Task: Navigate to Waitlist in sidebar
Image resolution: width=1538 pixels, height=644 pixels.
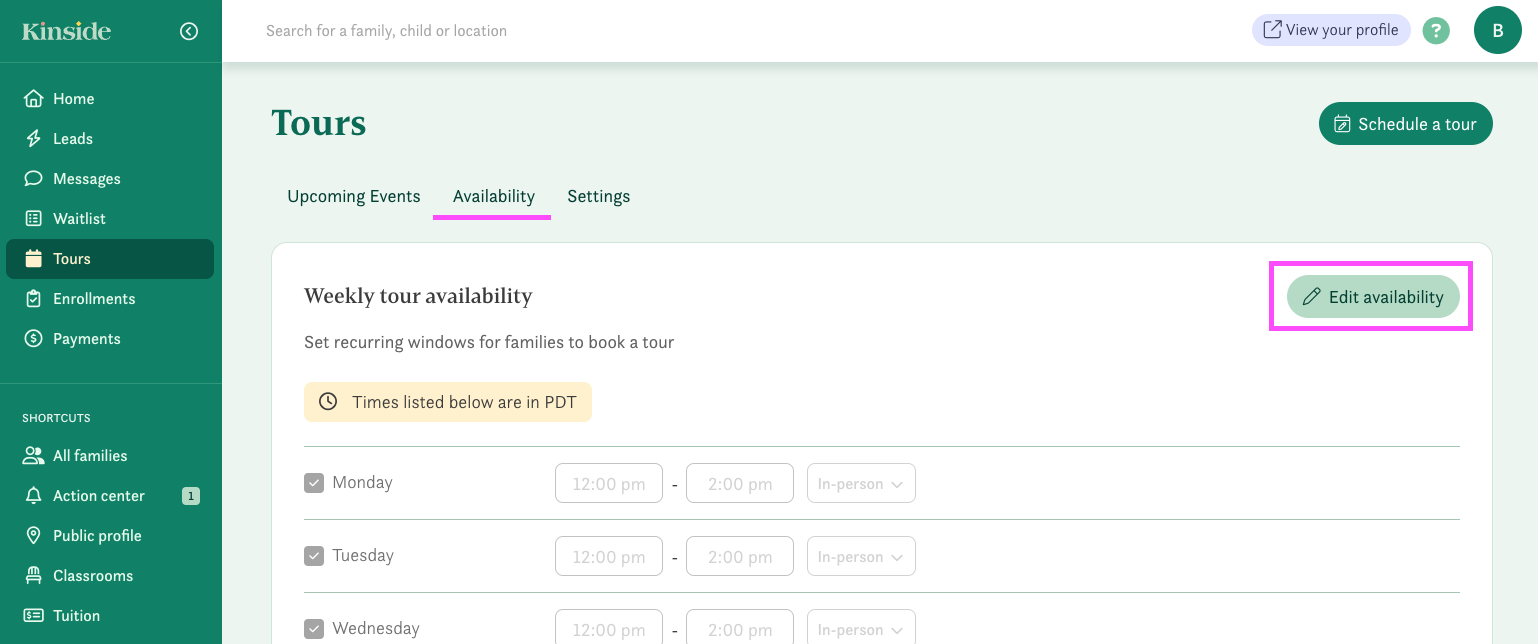Action: [x=79, y=219]
